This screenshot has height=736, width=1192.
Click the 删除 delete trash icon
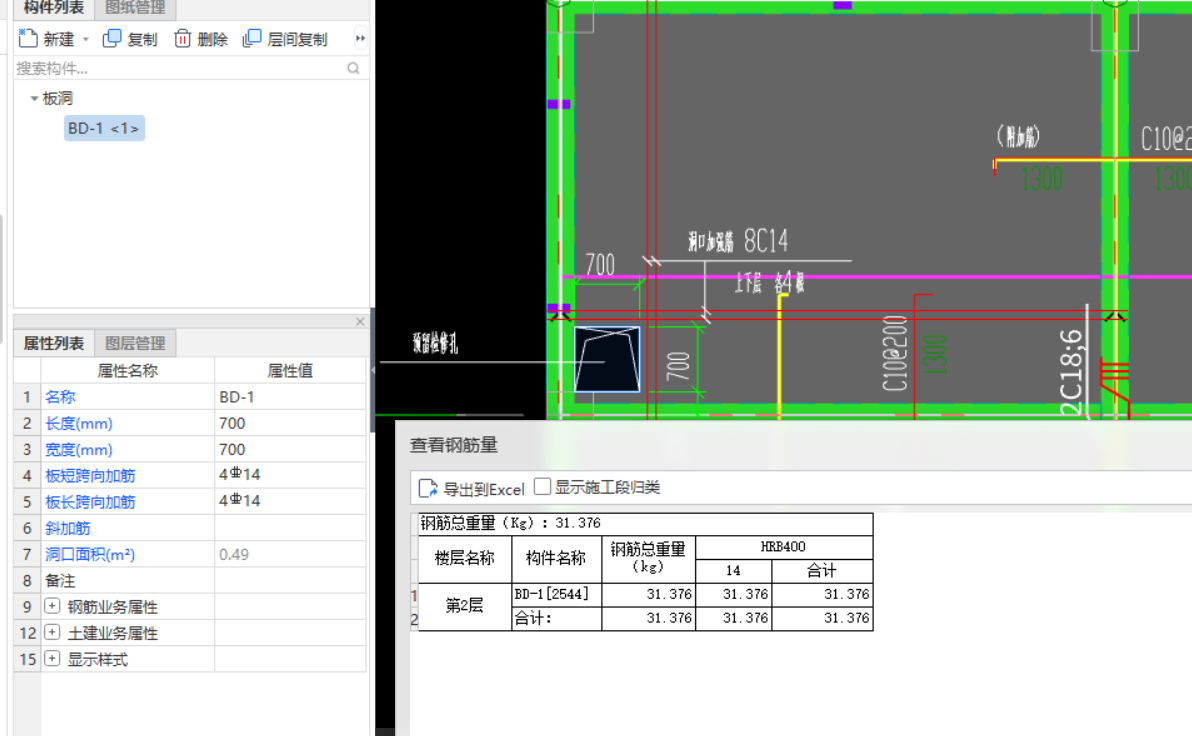[182, 38]
